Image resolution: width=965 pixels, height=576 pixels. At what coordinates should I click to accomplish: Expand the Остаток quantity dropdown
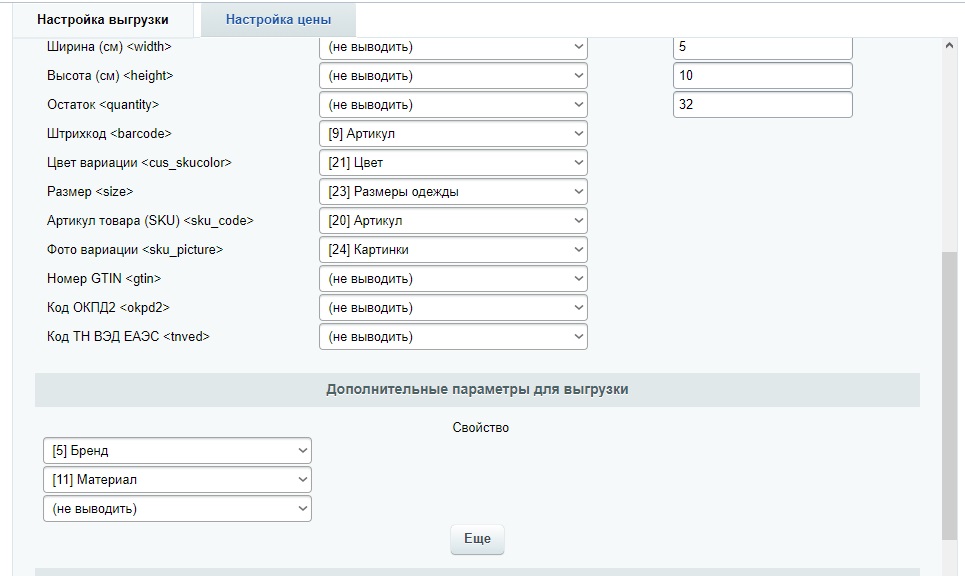(x=453, y=105)
